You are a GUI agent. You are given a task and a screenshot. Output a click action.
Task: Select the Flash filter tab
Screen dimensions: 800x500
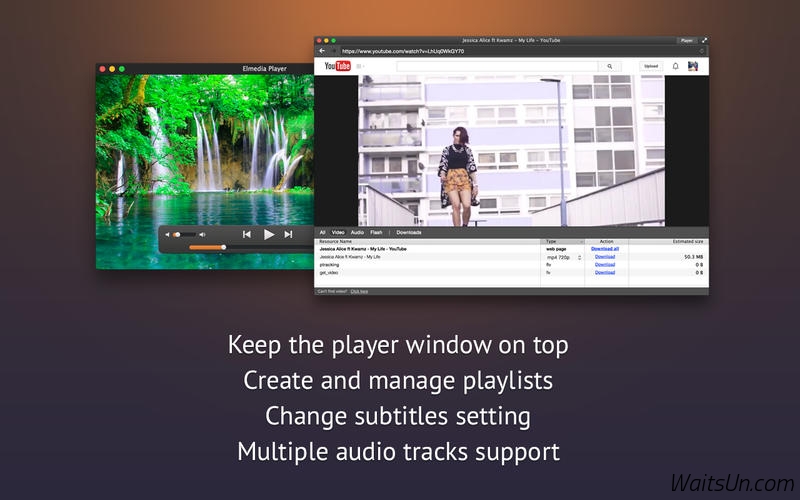(x=376, y=233)
